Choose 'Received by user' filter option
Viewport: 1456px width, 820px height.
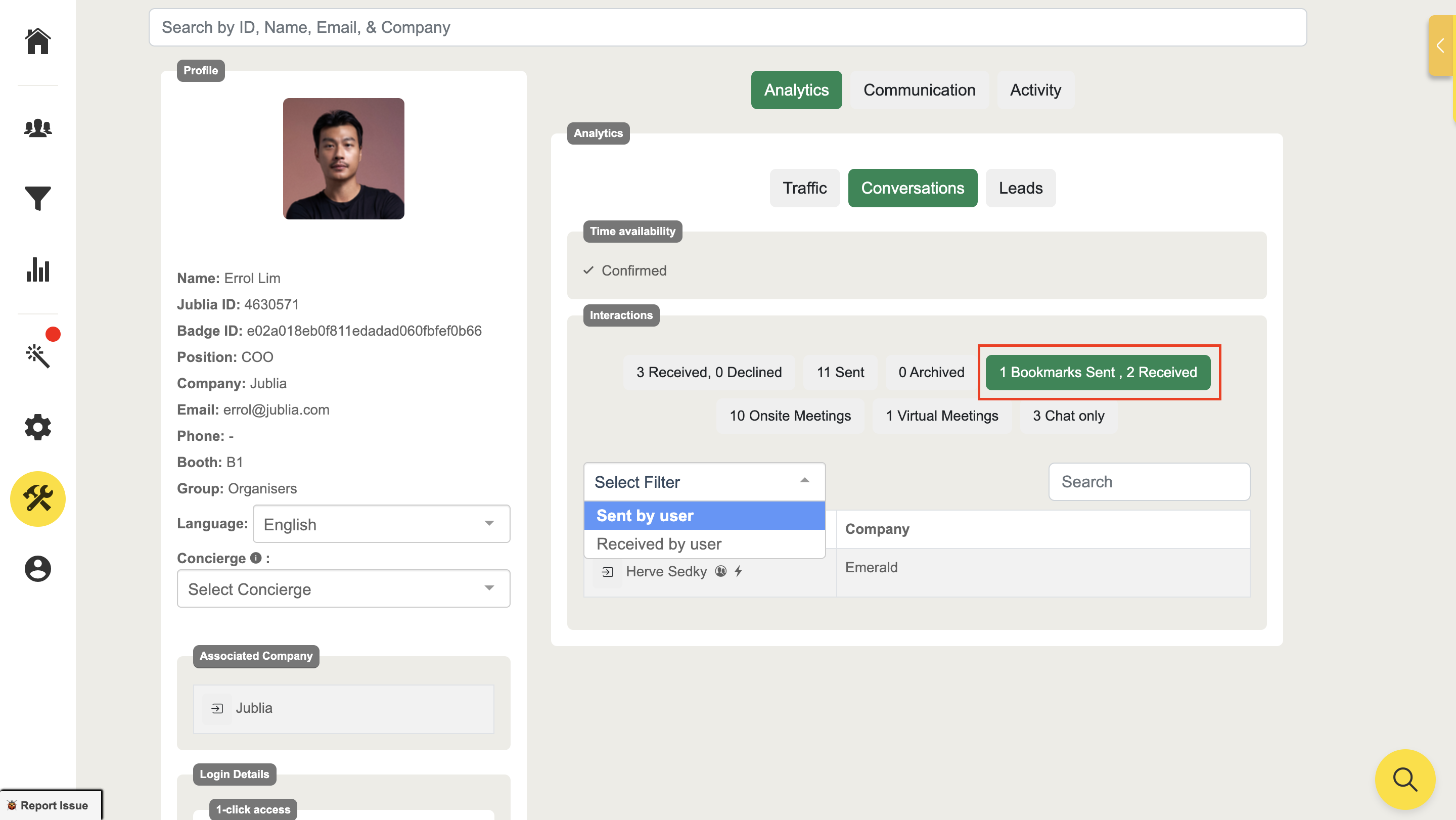(x=658, y=543)
